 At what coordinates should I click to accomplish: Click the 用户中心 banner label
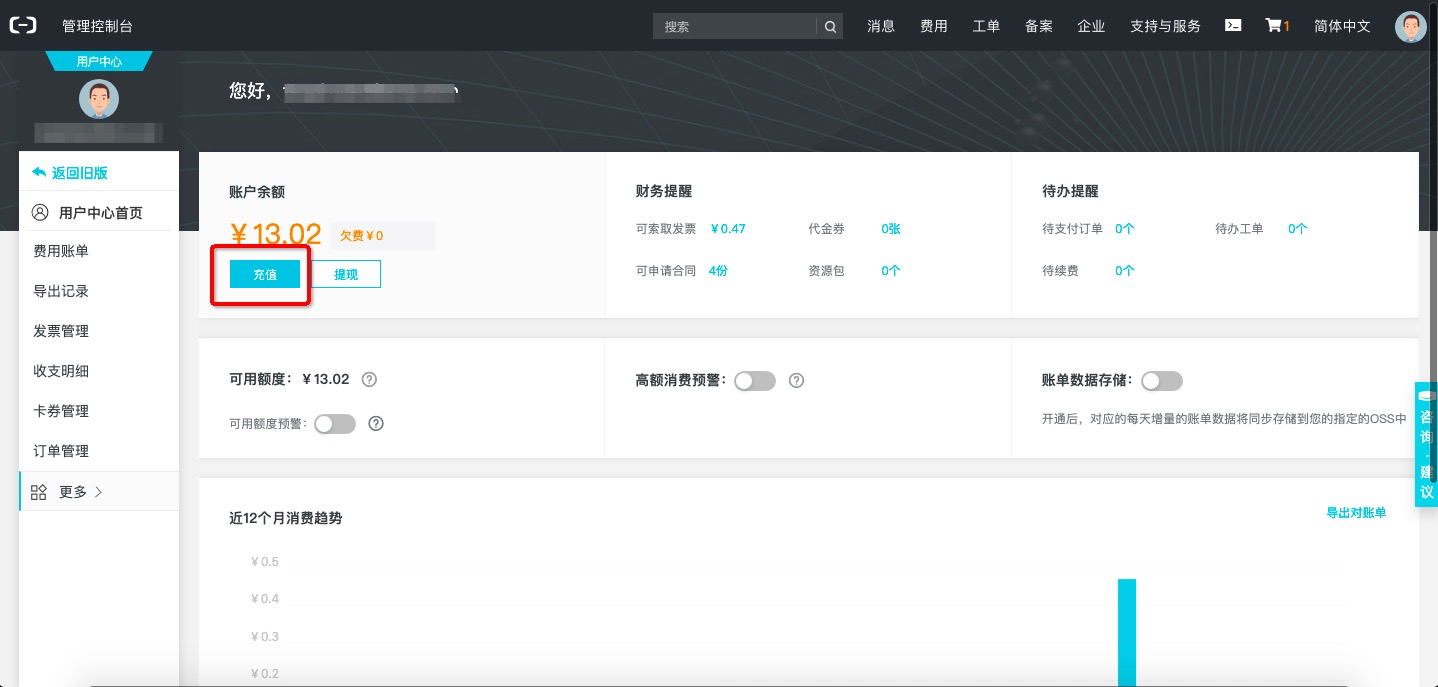pos(99,62)
